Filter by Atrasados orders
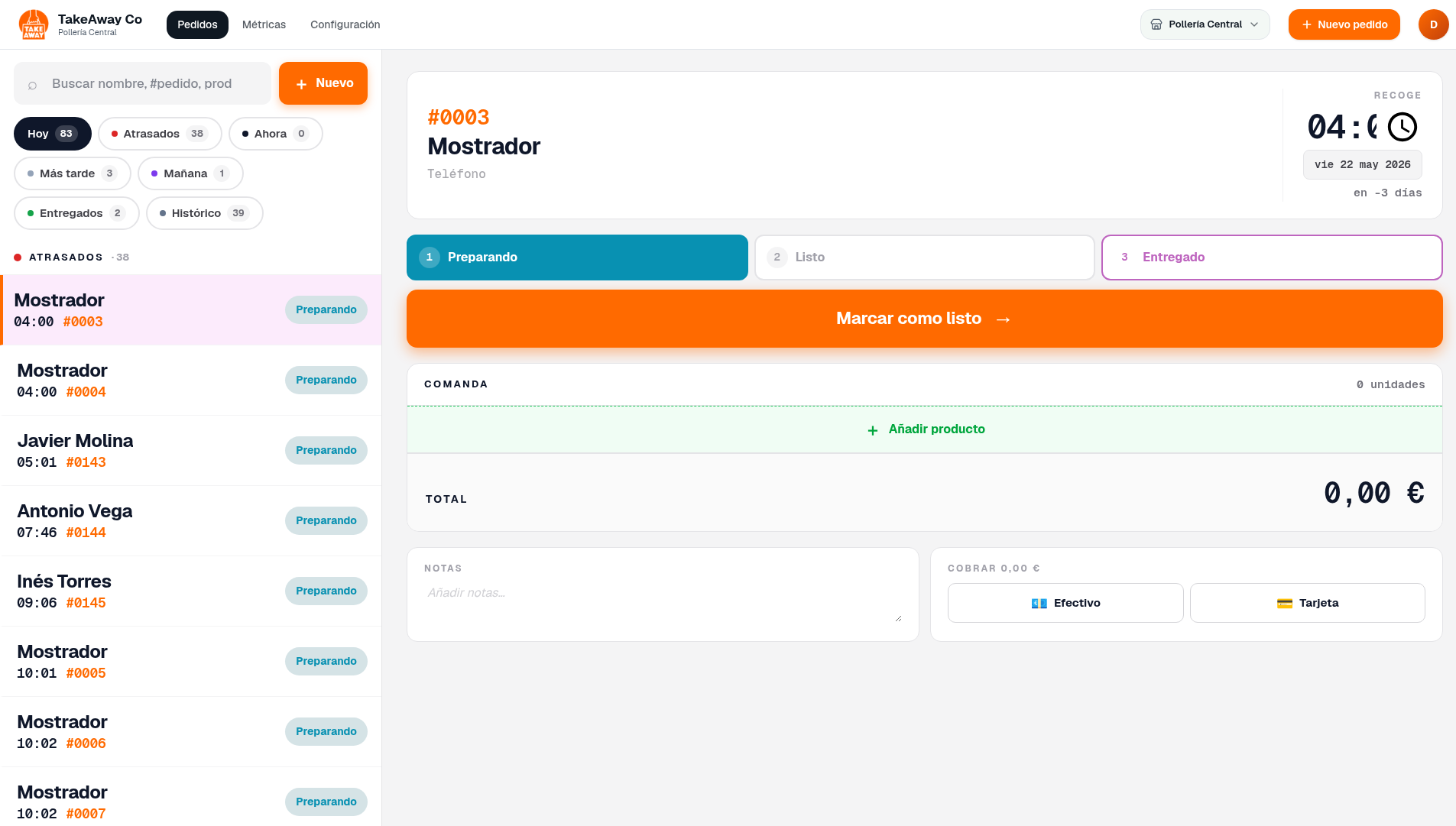This screenshot has height=826, width=1456. pos(160,134)
